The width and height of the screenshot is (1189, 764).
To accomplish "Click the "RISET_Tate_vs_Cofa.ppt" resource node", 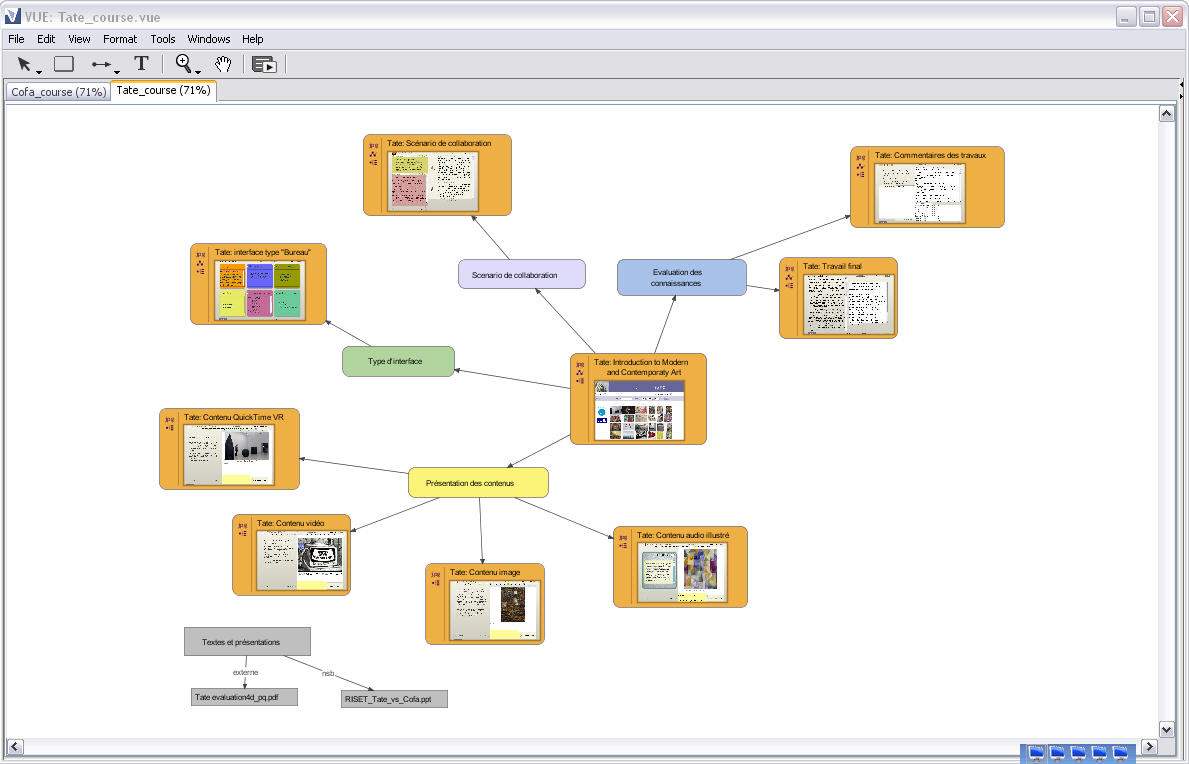I will (x=394, y=699).
